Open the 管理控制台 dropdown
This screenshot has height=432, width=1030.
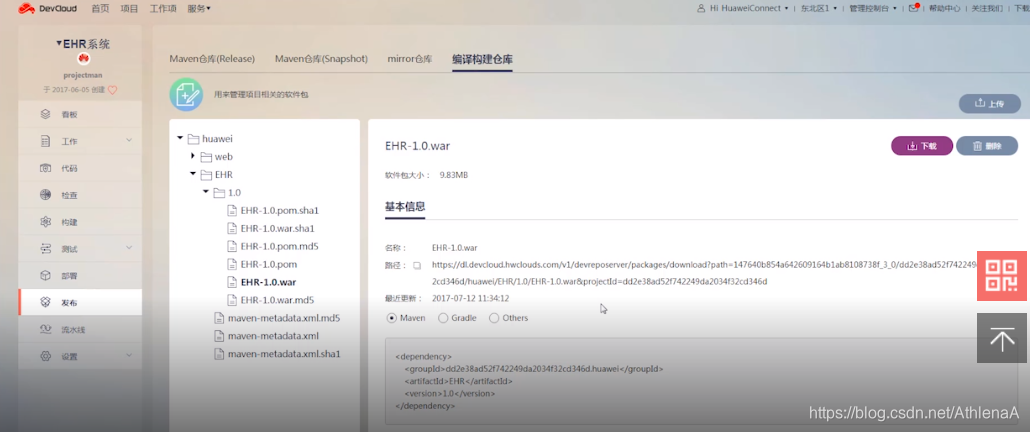(x=872, y=9)
